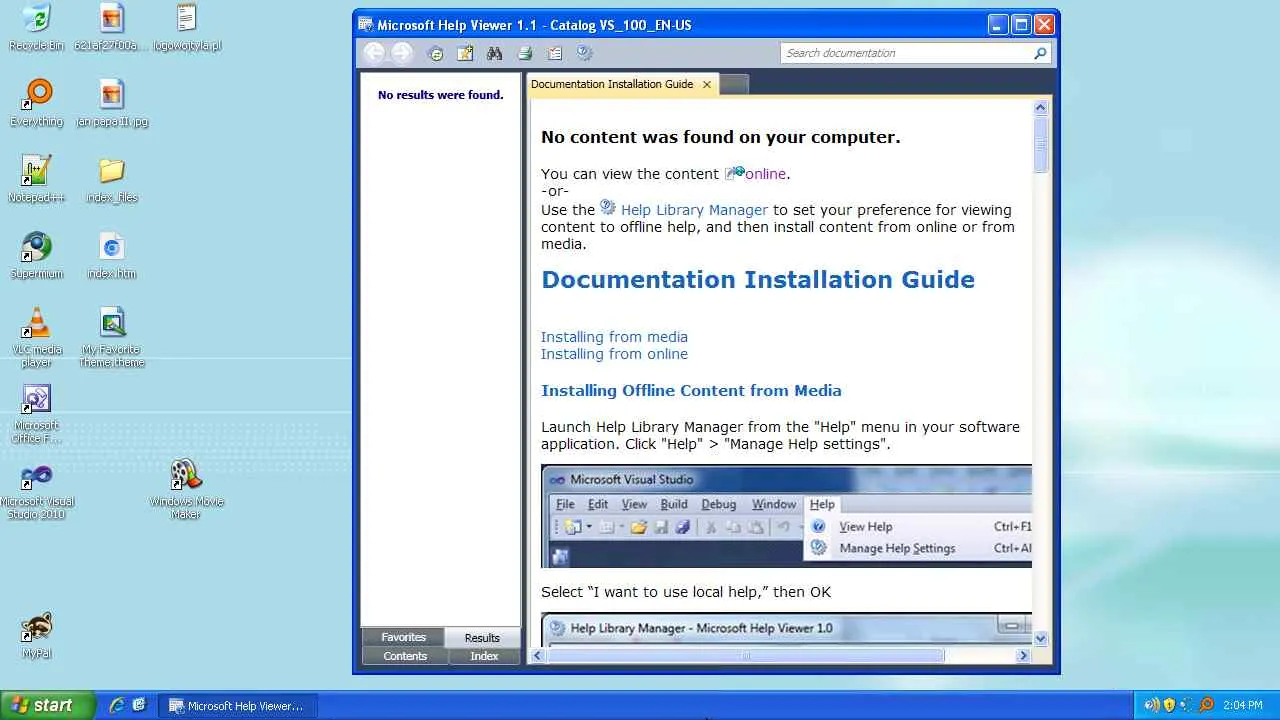Click the horizontal scrollbar right arrow
The width and height of the screenshot is (1280, 720).
pos(1023,656)
